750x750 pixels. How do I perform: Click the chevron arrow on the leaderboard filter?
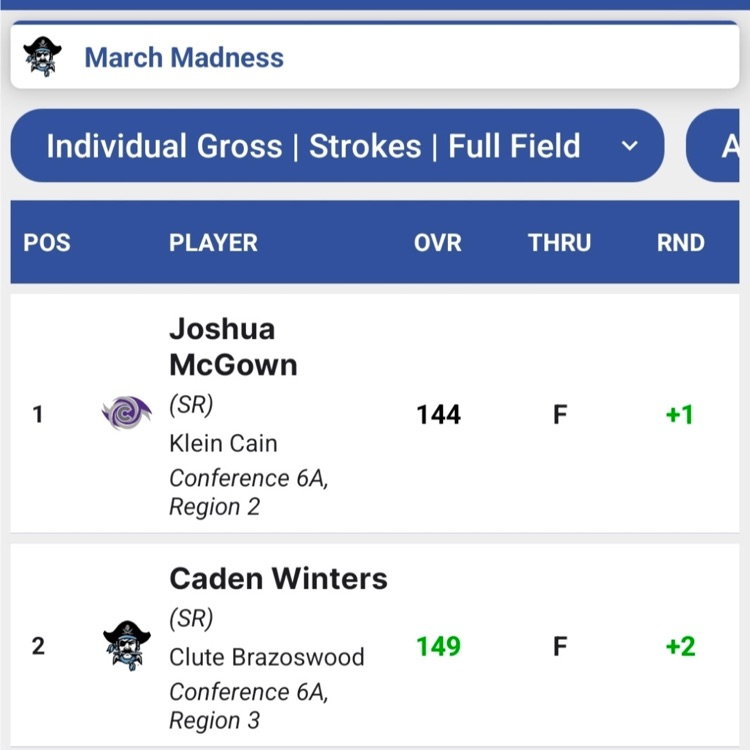[629, 147]
